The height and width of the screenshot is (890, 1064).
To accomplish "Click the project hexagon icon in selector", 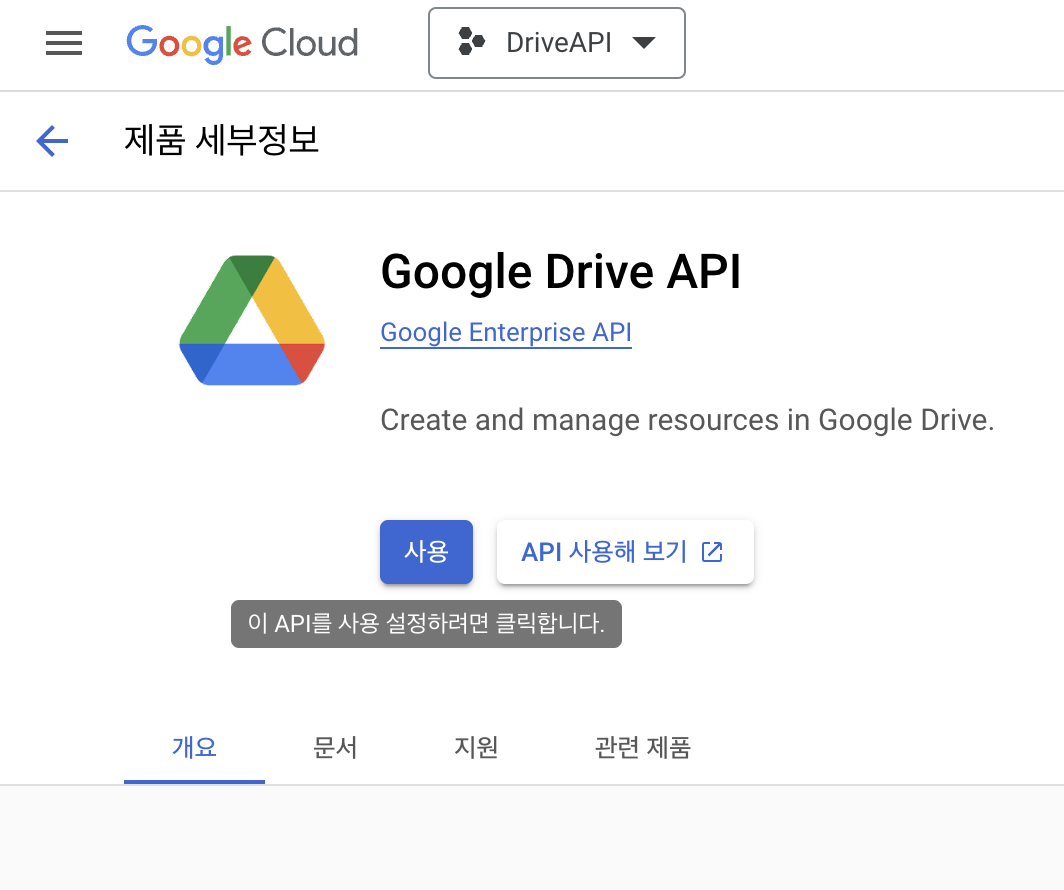I will [x=471, y=42].
